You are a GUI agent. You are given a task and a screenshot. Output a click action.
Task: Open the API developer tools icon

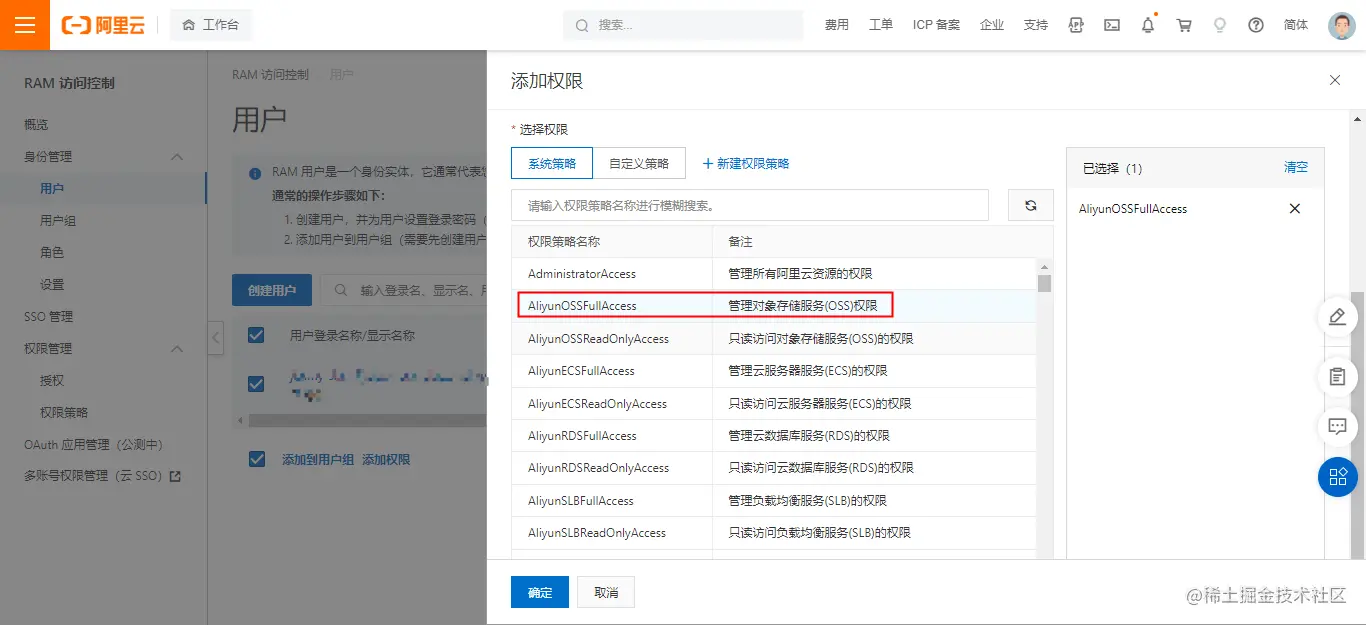coord(1076,25)
